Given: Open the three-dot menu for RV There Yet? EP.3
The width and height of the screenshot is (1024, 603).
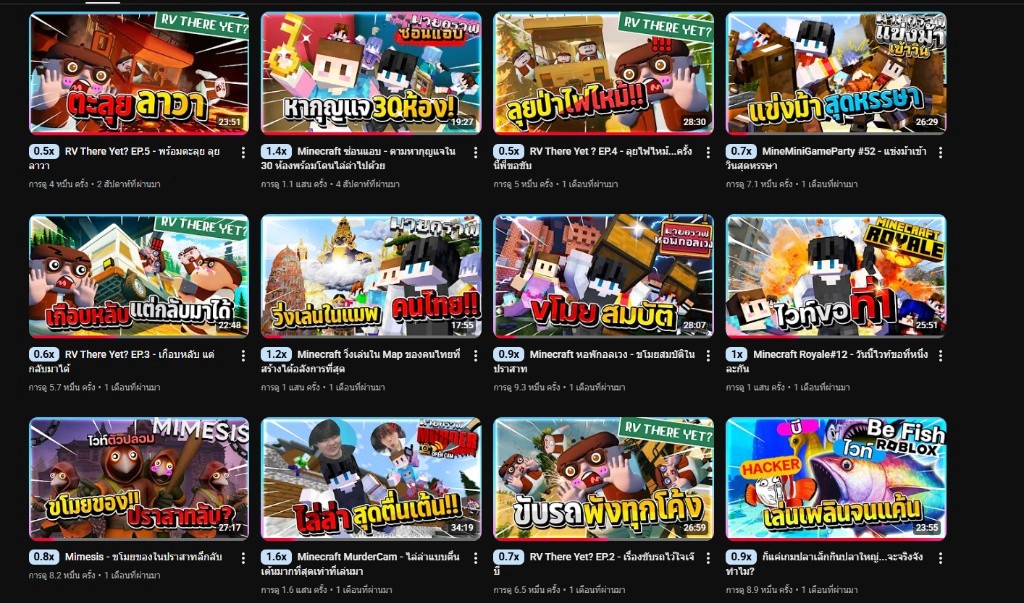Looking at the screenshot, I should [243, 355].
